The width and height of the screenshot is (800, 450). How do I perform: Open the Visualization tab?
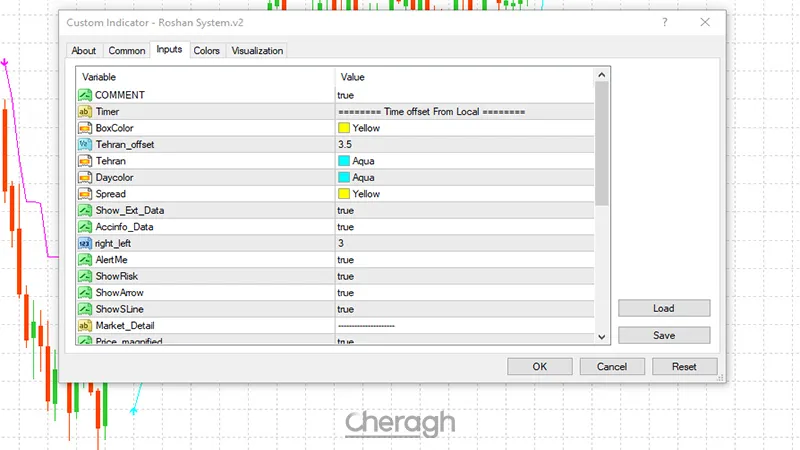click(257, 51)
